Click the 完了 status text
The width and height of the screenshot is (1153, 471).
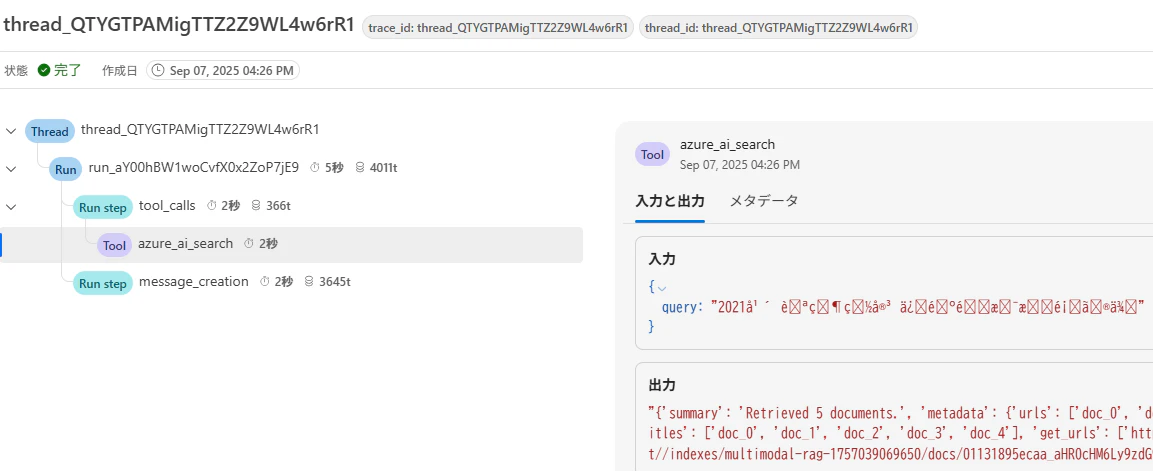68,71
